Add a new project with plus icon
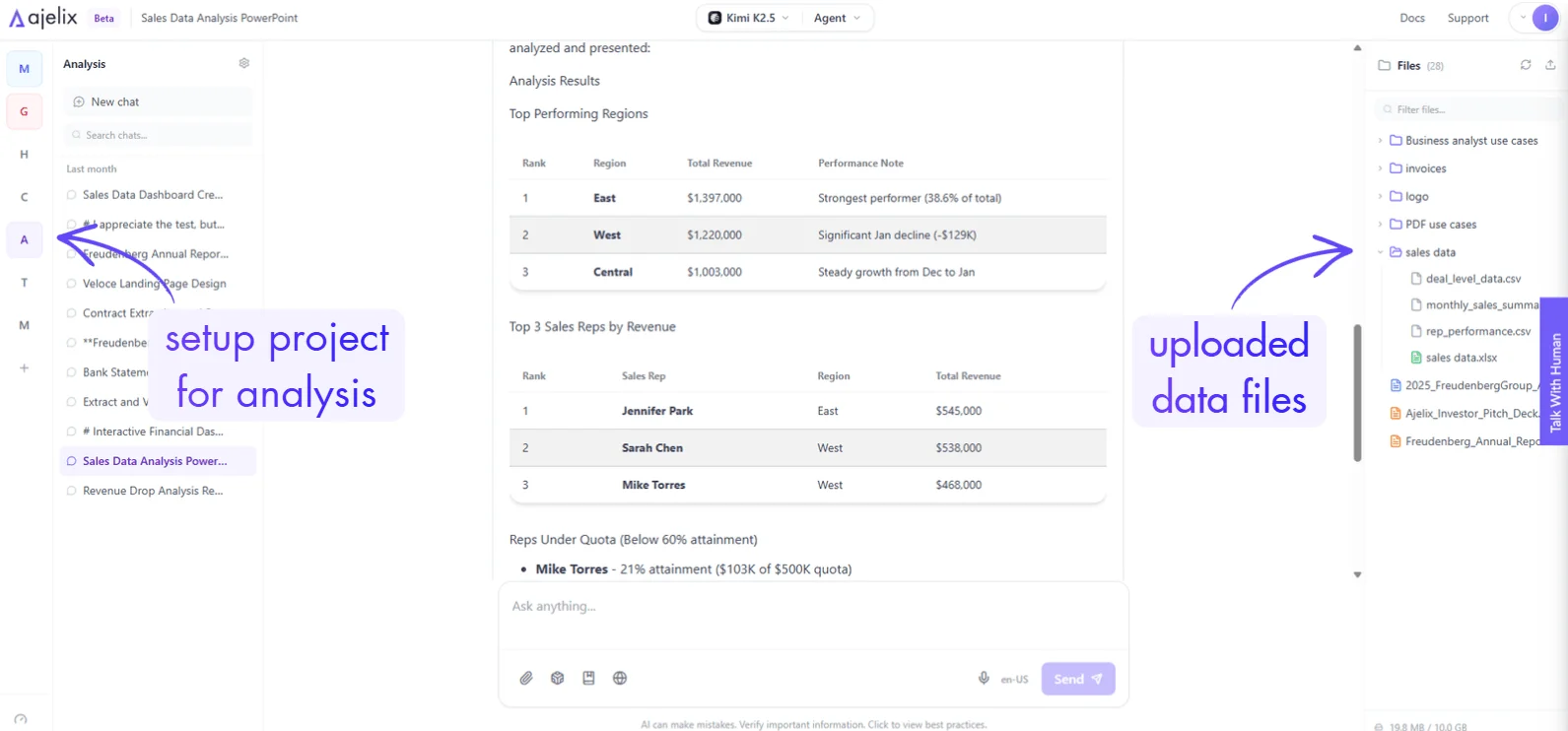1568x731 pixels. coord(25,368)
